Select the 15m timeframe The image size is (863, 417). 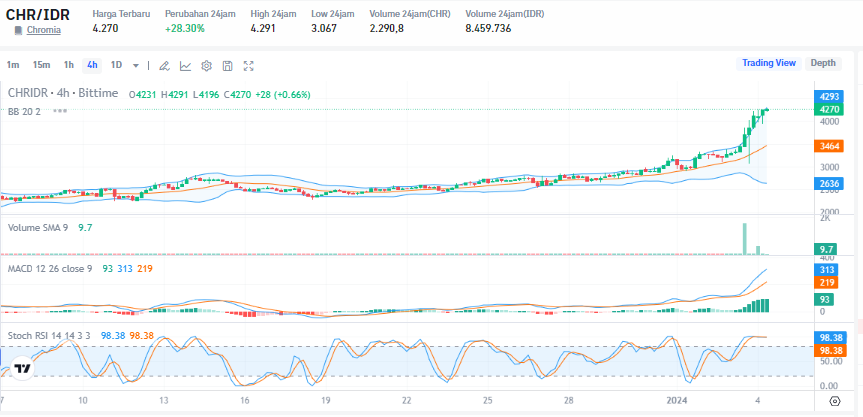coord(41,65)
